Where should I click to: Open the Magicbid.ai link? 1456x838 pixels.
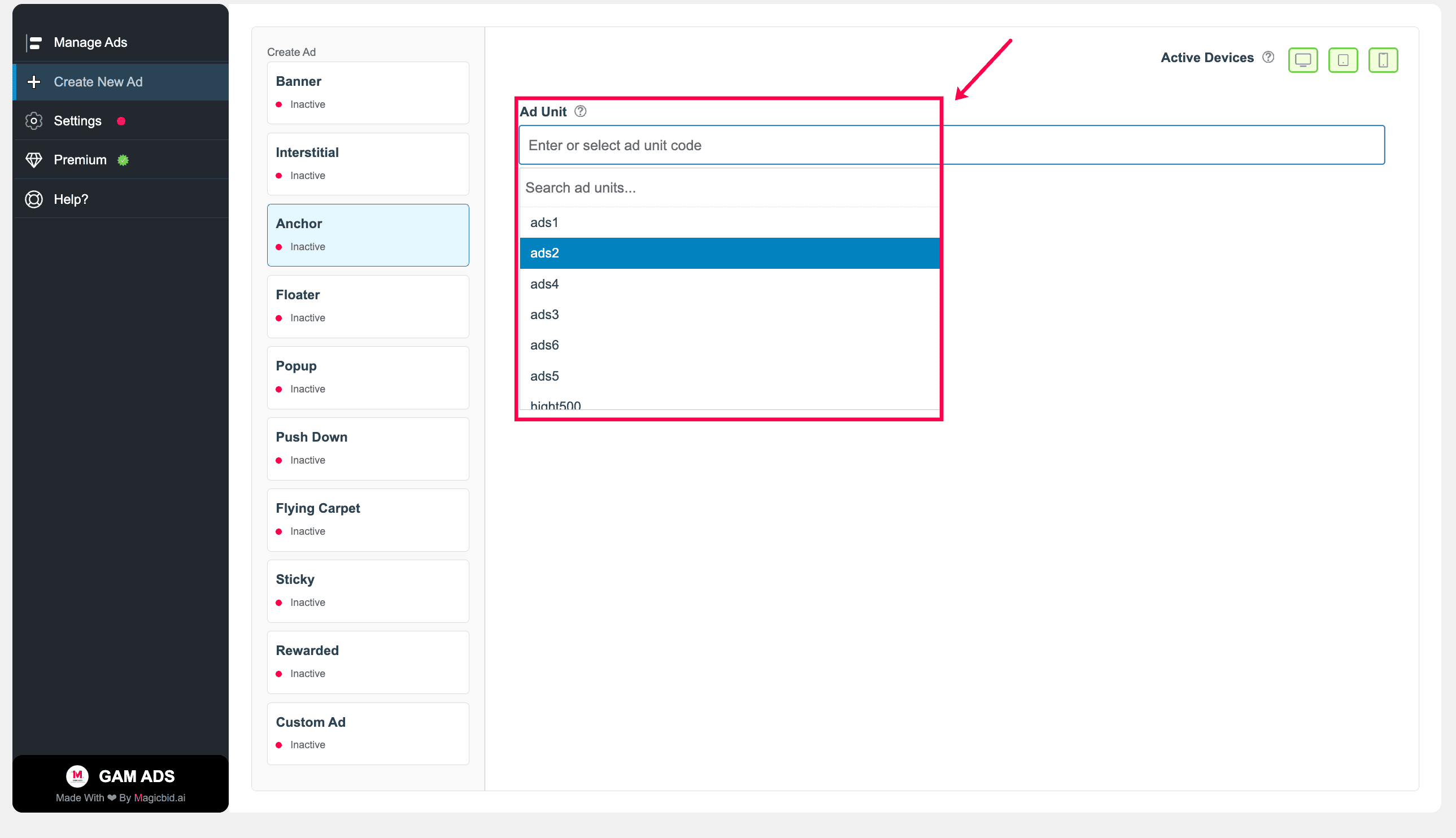tap(159, 797)
